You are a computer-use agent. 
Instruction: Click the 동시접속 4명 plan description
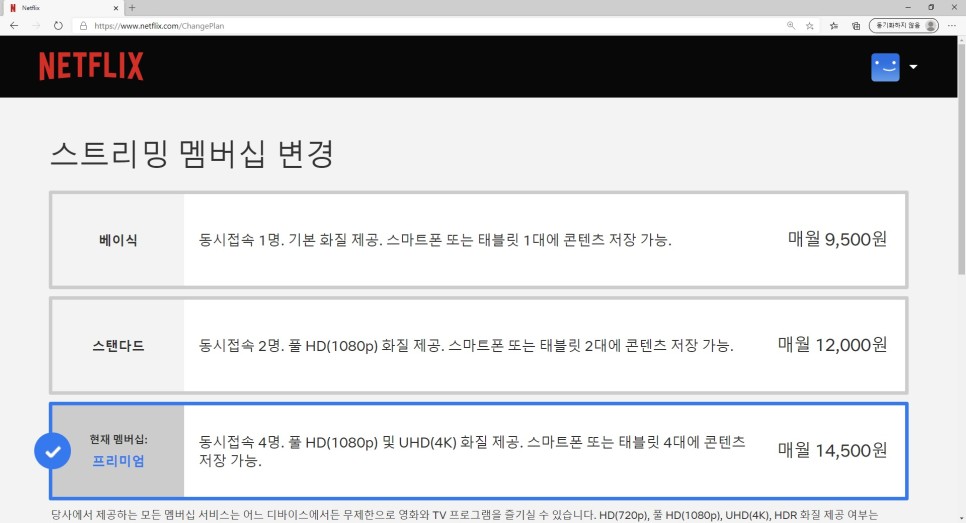click(x=472, y=451)
